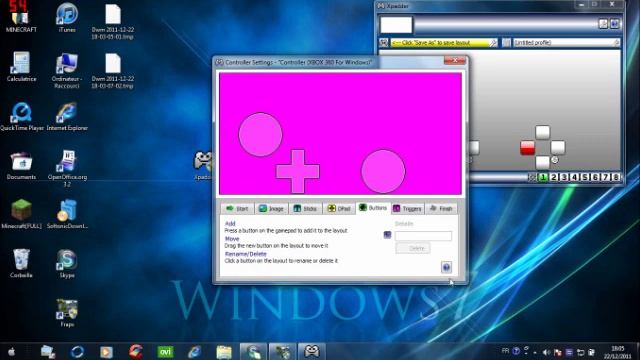Click the help question mark icon
Image resolution: width=640 pixels, height=360 pixels.
pyautogui.click(x=446, y=267)
